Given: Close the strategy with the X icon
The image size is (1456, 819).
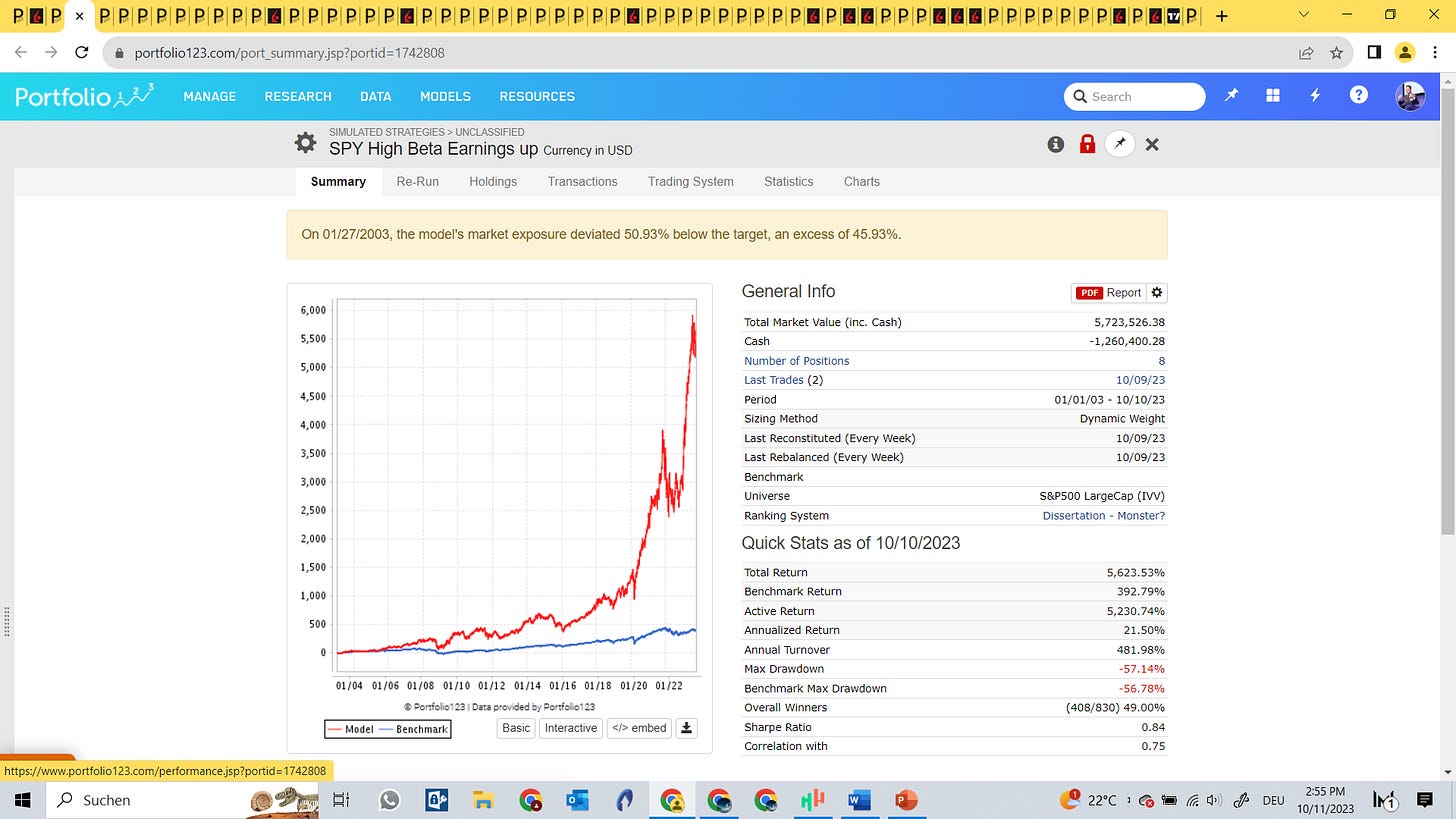Looking at the screenshot, I should point(1152,144).
